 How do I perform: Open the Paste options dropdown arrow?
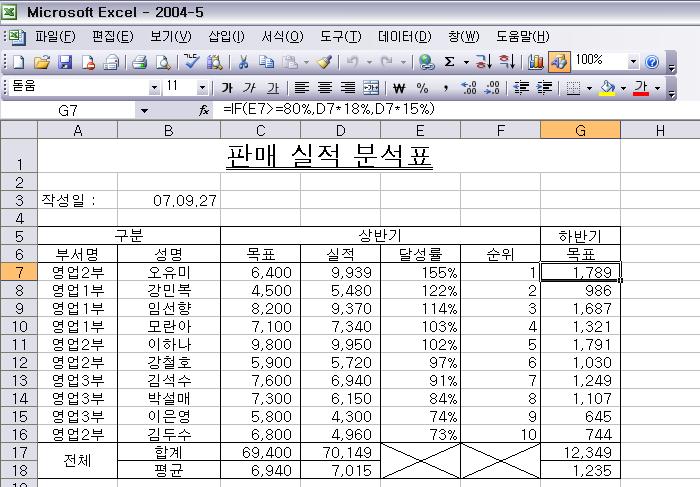(306, 62)
